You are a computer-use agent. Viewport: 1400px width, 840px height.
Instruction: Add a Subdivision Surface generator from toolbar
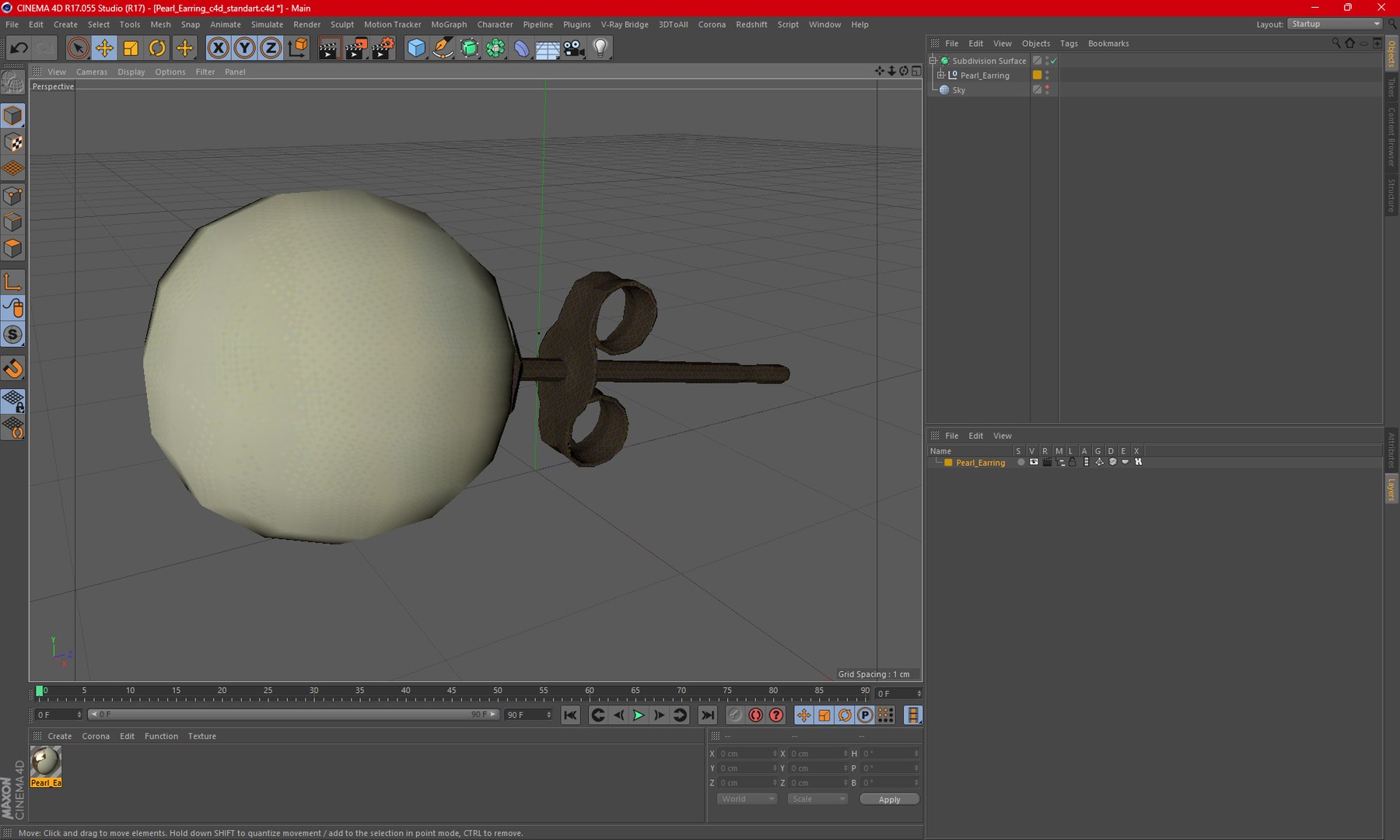[469, 48]
